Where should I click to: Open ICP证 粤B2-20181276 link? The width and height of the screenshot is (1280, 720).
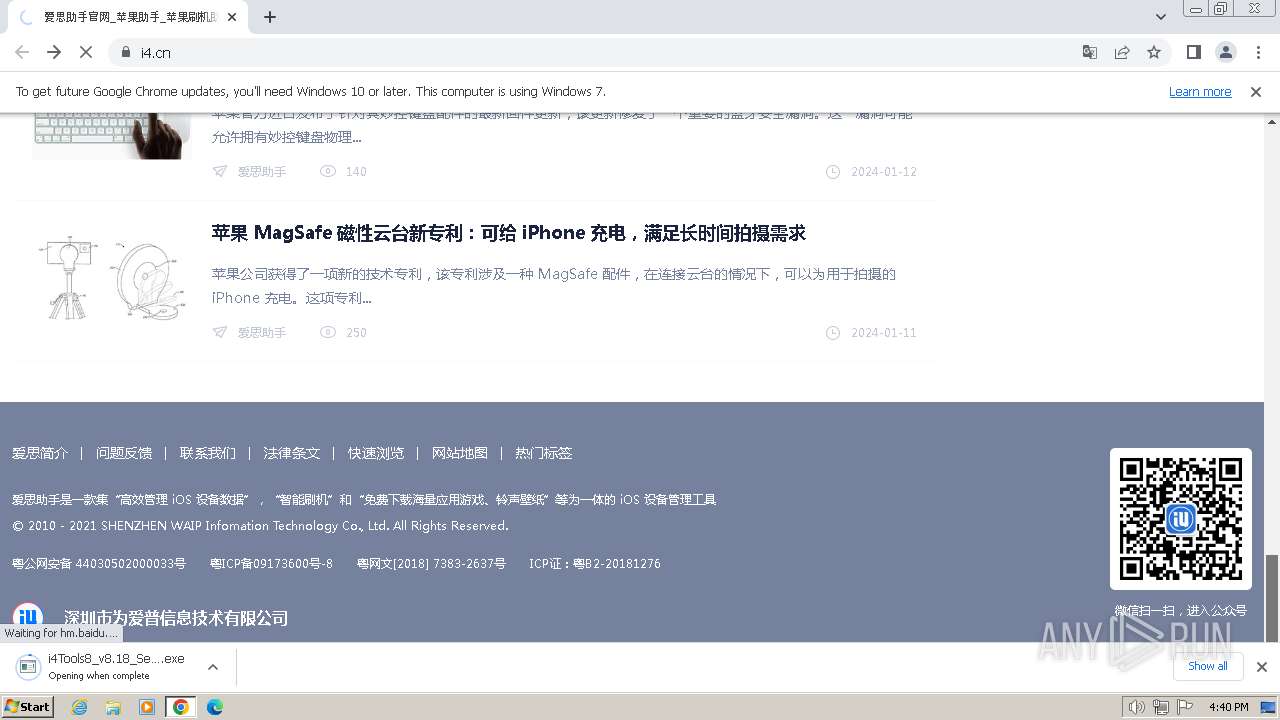pyautogui.click(x=595, y=564)
